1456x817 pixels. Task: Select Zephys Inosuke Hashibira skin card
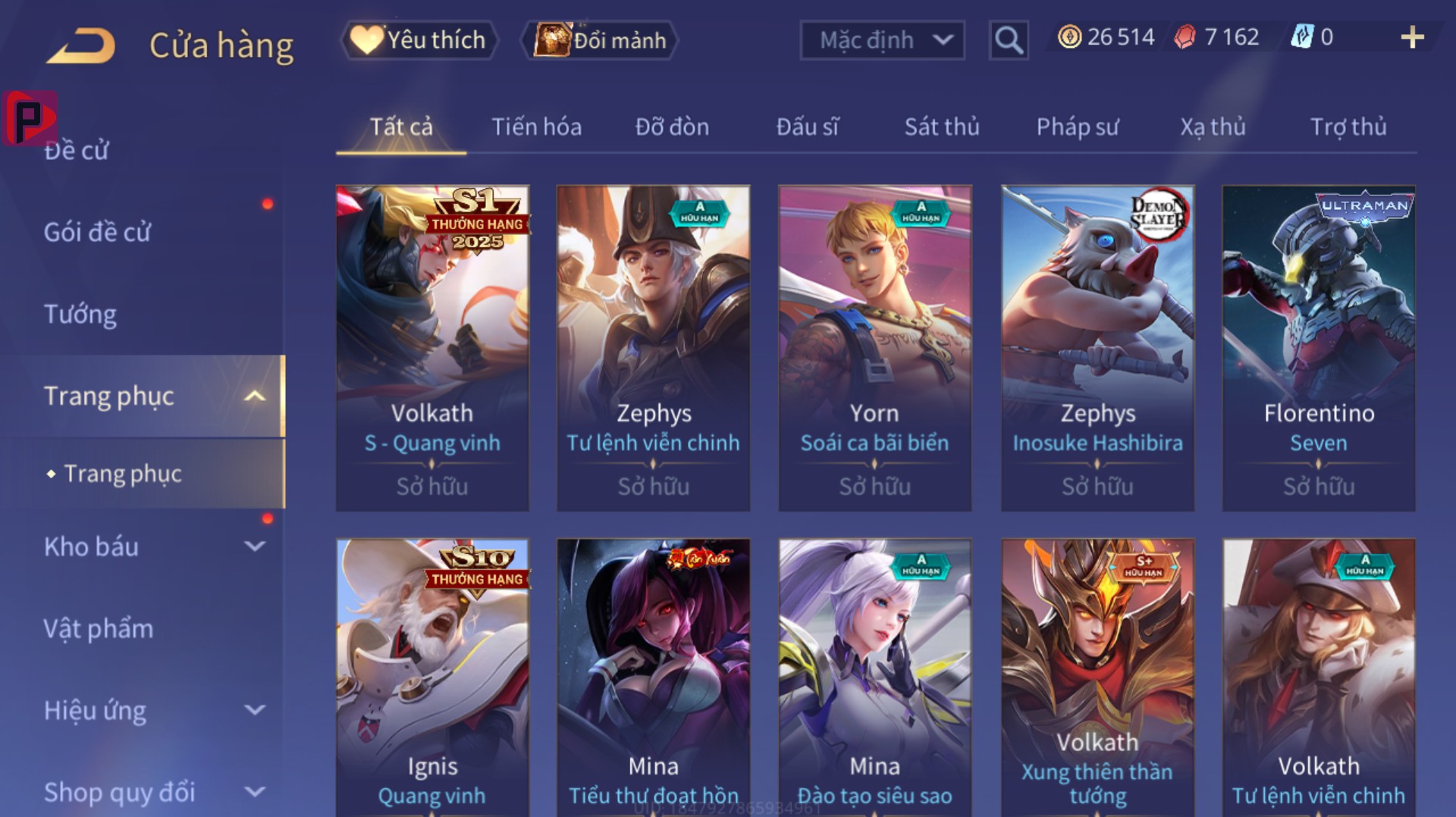[x=1097, y=349]
